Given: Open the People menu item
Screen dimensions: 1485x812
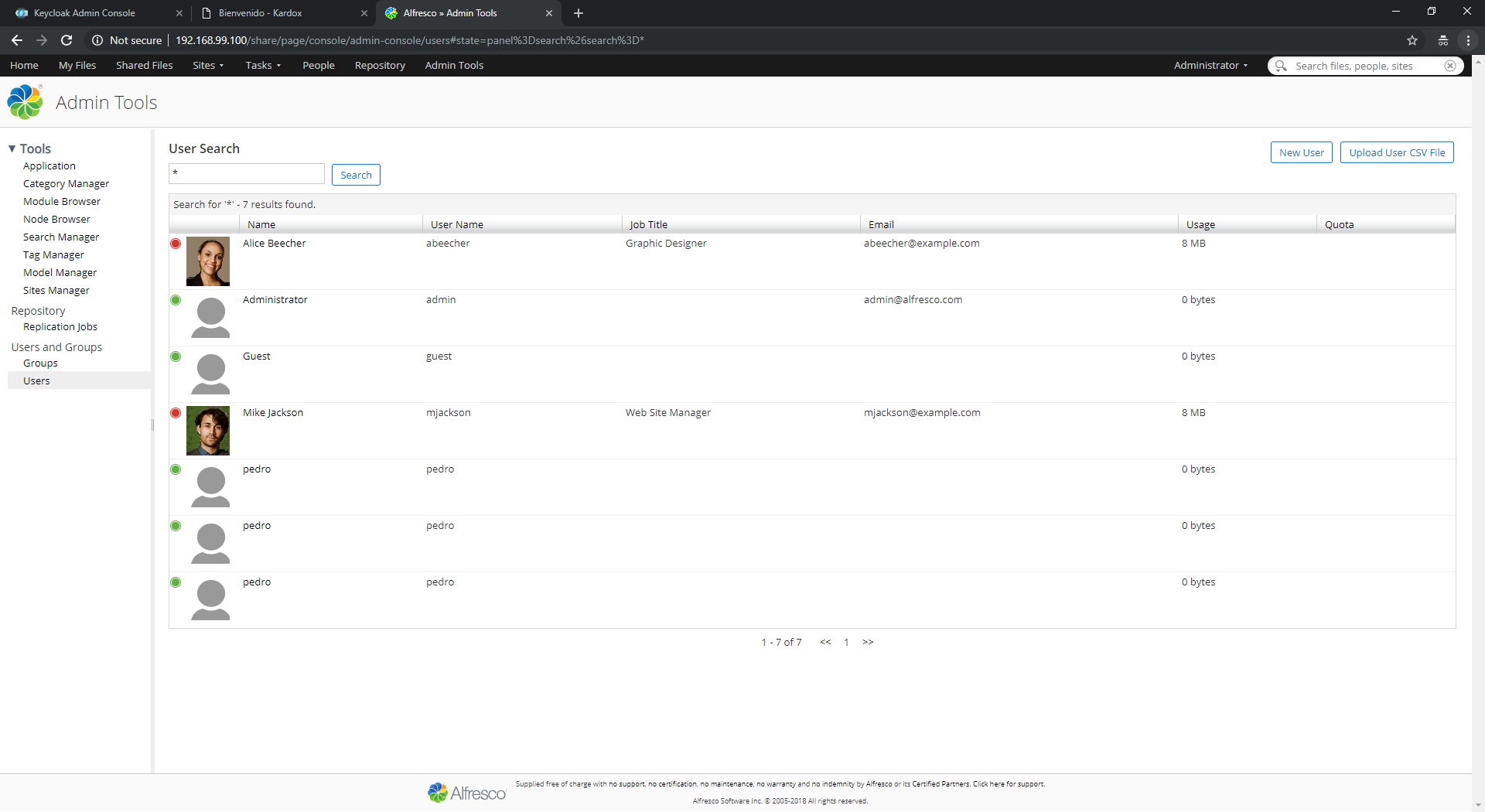Looking at the screenshot, I should click(319, 66).
